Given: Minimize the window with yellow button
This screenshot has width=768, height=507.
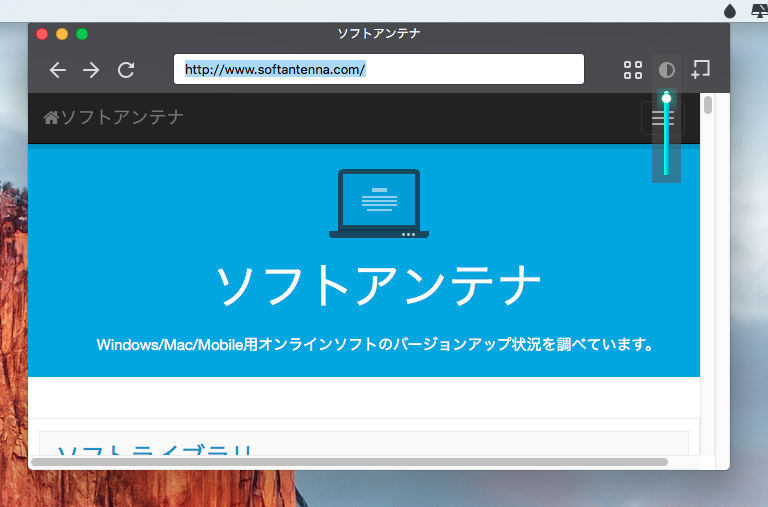Looking at the screenshot, I should point(62,34).
